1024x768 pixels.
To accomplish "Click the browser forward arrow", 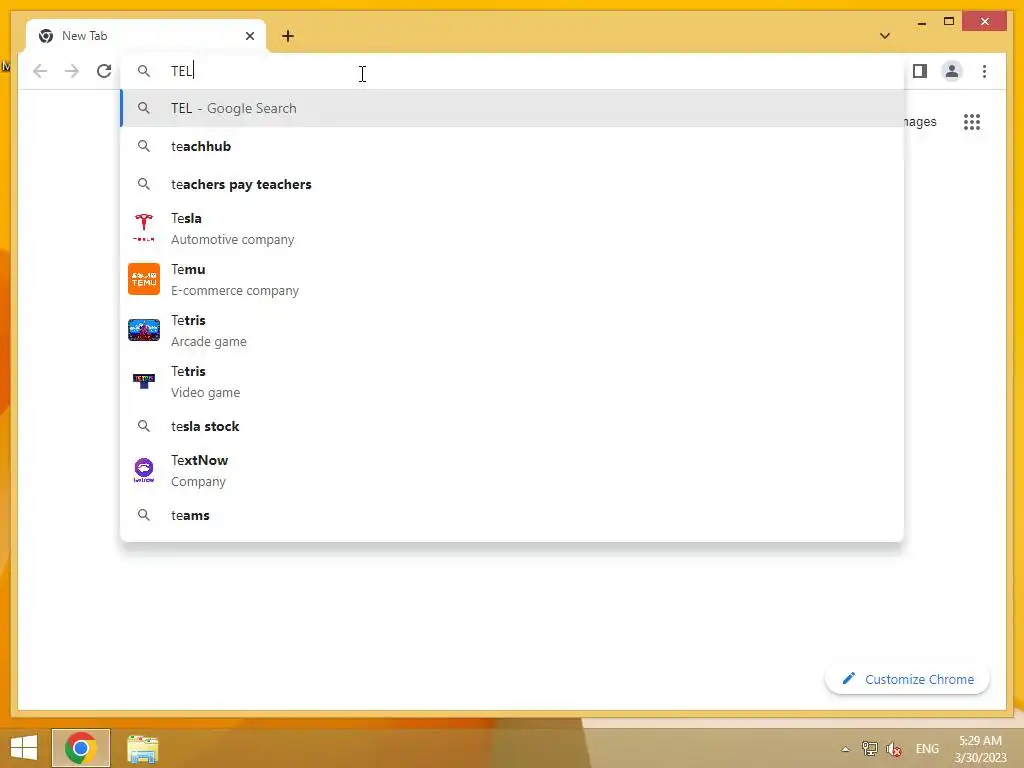I will click(72, 71).
